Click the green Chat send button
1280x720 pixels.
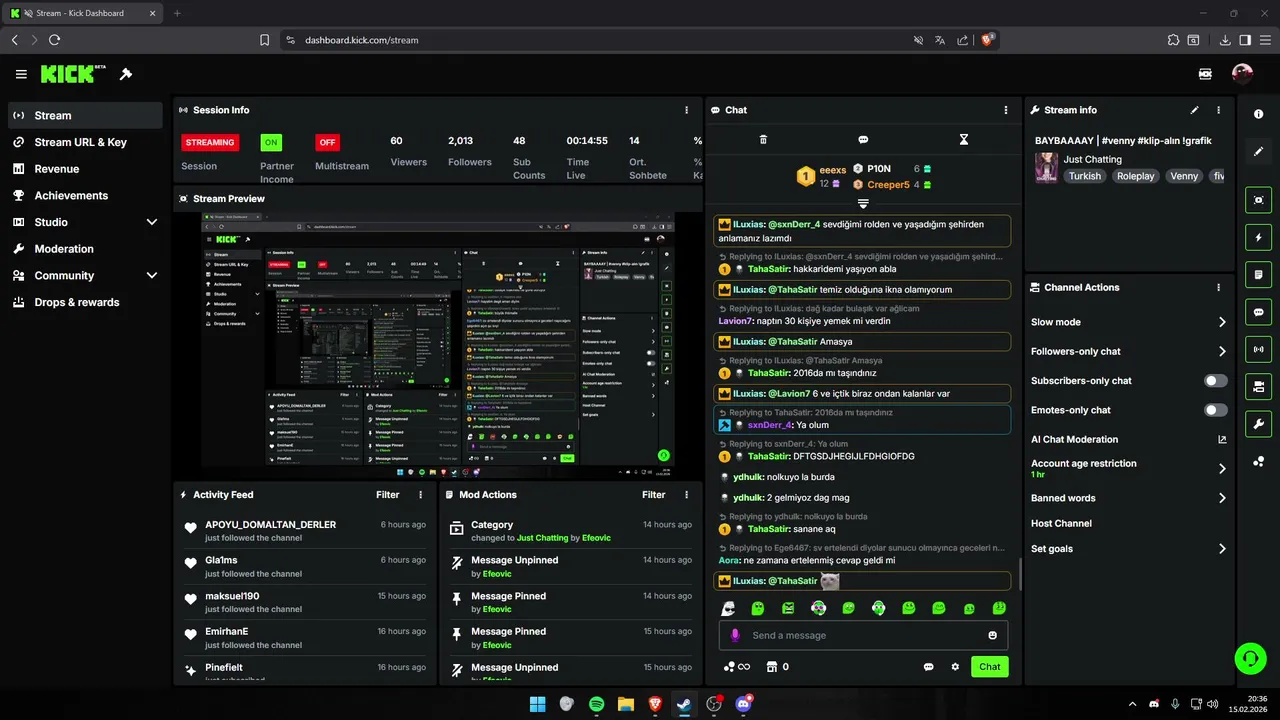pyautogui.click(x=989, y=667)
